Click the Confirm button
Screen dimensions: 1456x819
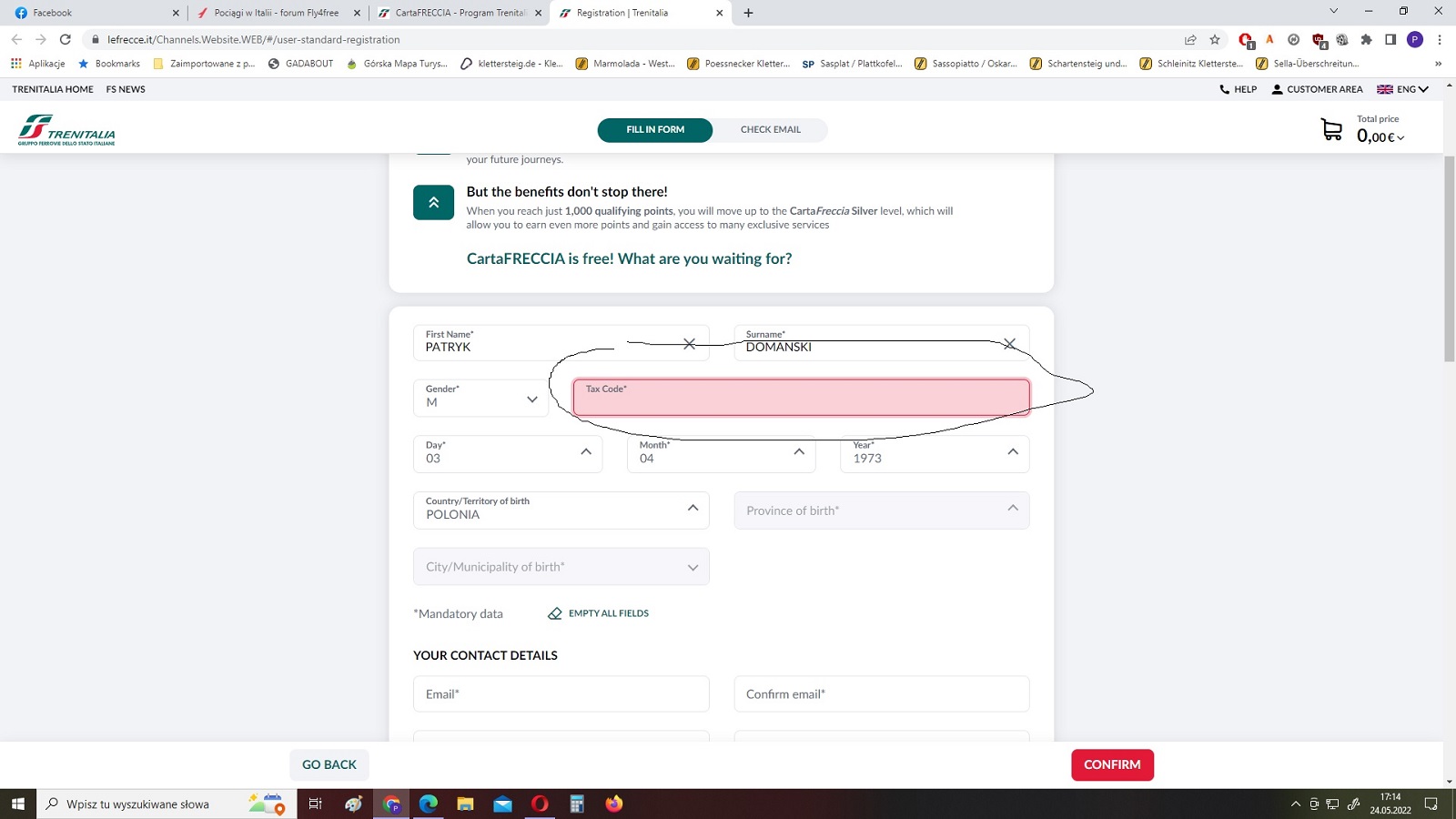click(x=1112, y=764)
